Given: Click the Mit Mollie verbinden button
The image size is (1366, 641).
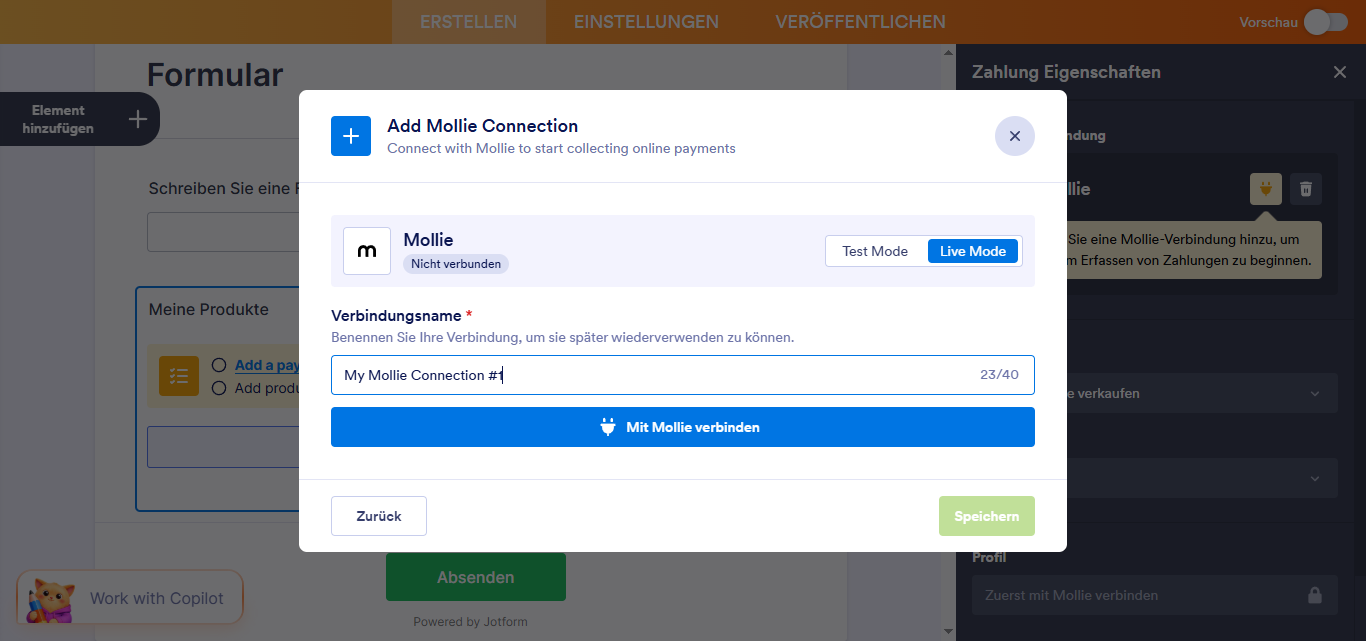Looking at the screenshot, I should pos(683,427).
